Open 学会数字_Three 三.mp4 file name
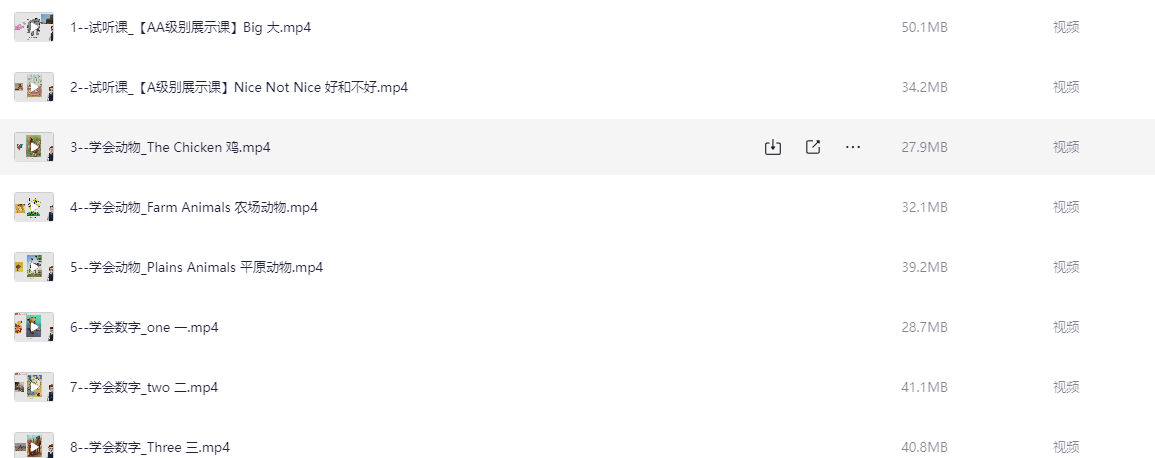Image resolution: width=1155 pixels, height=458 pixels. click(150, 447)
